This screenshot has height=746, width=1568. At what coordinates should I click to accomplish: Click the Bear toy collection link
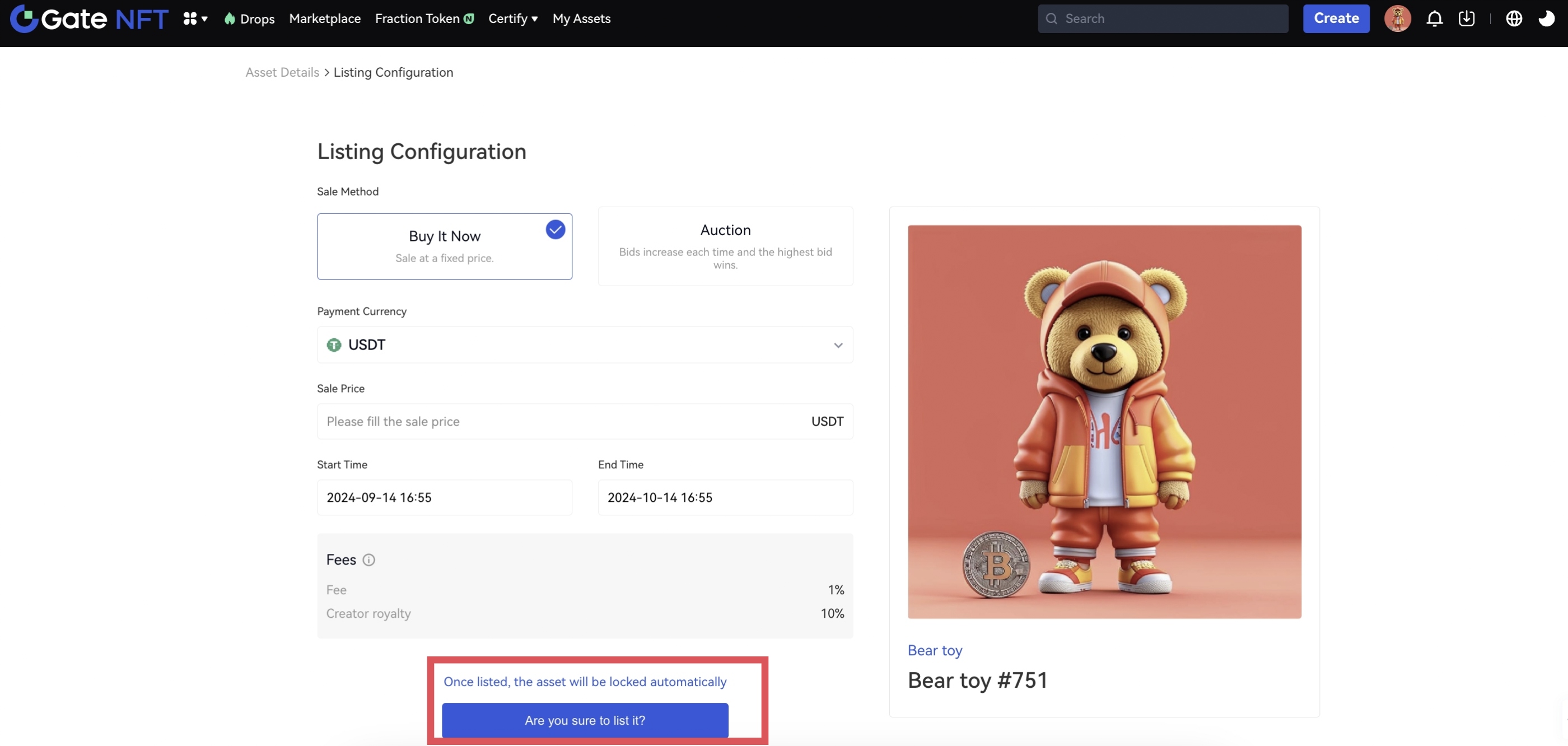(x=934, y=650)
